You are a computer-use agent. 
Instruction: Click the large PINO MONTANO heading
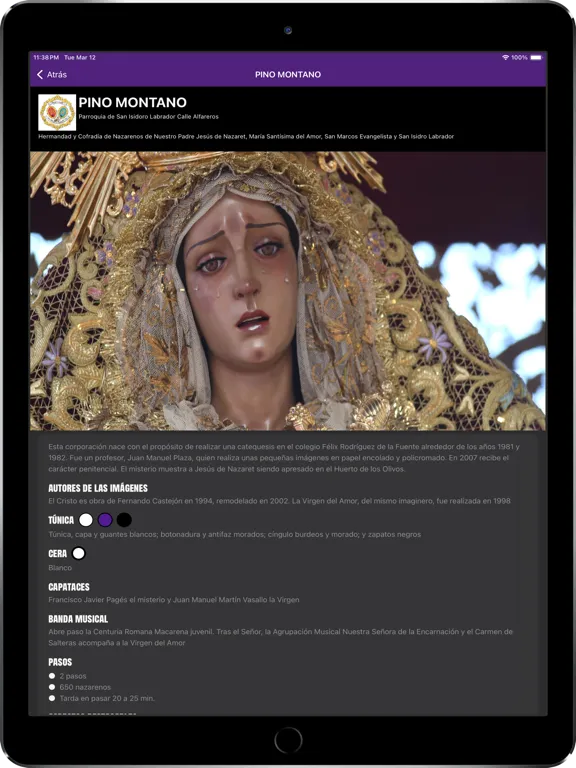click(x=132, y=102)
